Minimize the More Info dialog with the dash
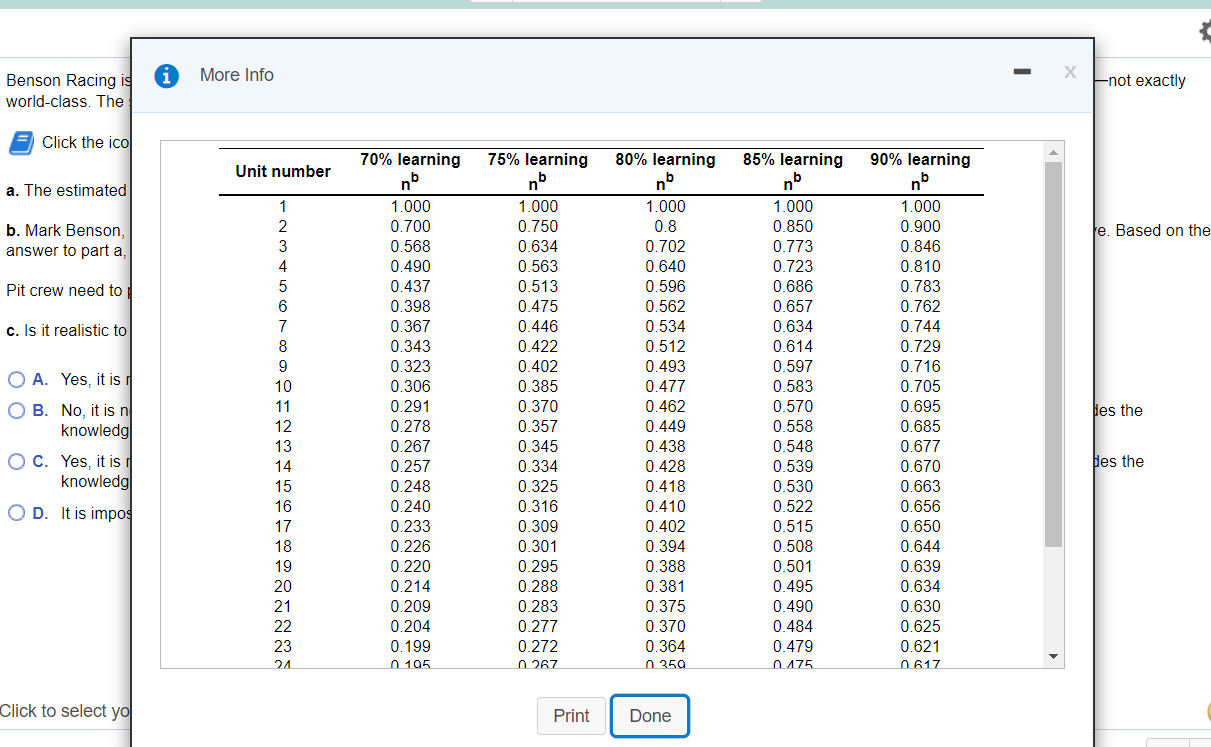Viewport: 1211px width, 747px height. click(x=1021, y=73)
